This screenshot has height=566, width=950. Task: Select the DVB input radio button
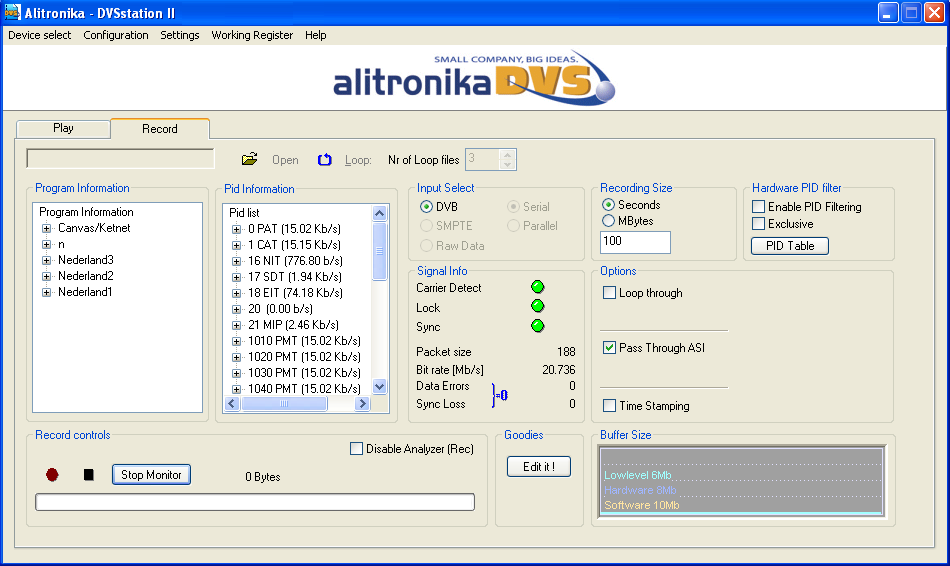(427, 207)
